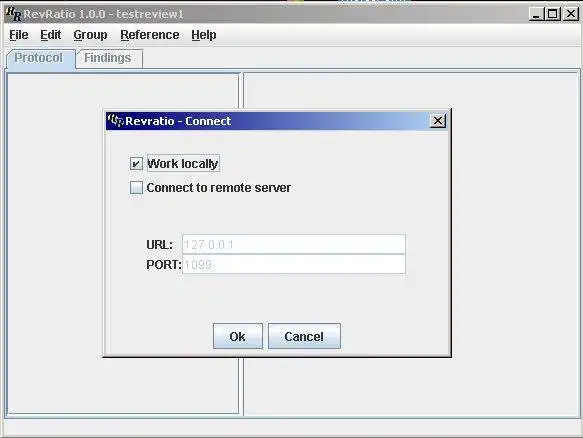Close the Revratio - Connect dialog
Viewport: 583px width, 438px height.
[x=438, y=120]
